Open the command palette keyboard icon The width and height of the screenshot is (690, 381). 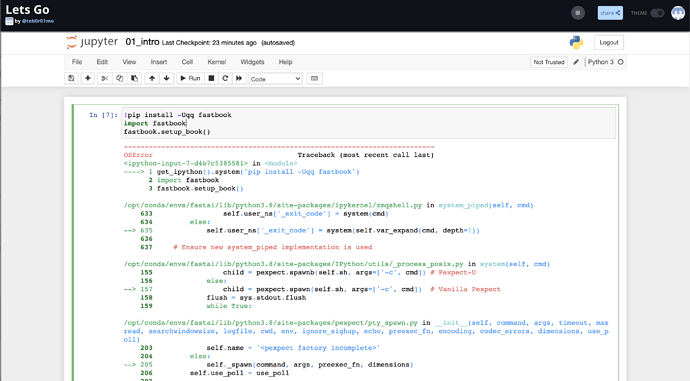[x=314, y=78]
